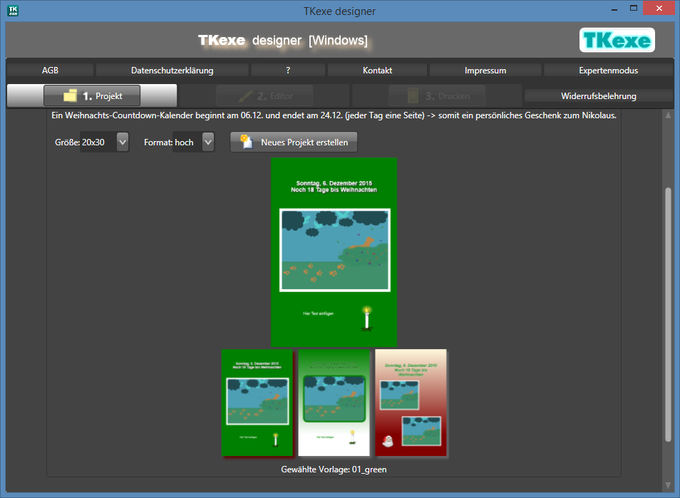
Task: Click the scrollbar up arrow
Action: (x=668, y=115)
